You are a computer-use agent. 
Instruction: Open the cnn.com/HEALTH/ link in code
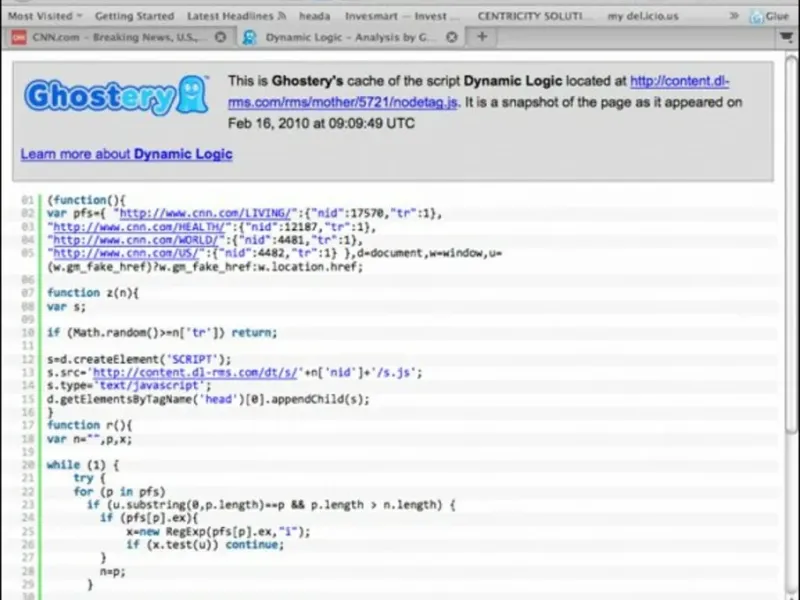coord(139,227)
